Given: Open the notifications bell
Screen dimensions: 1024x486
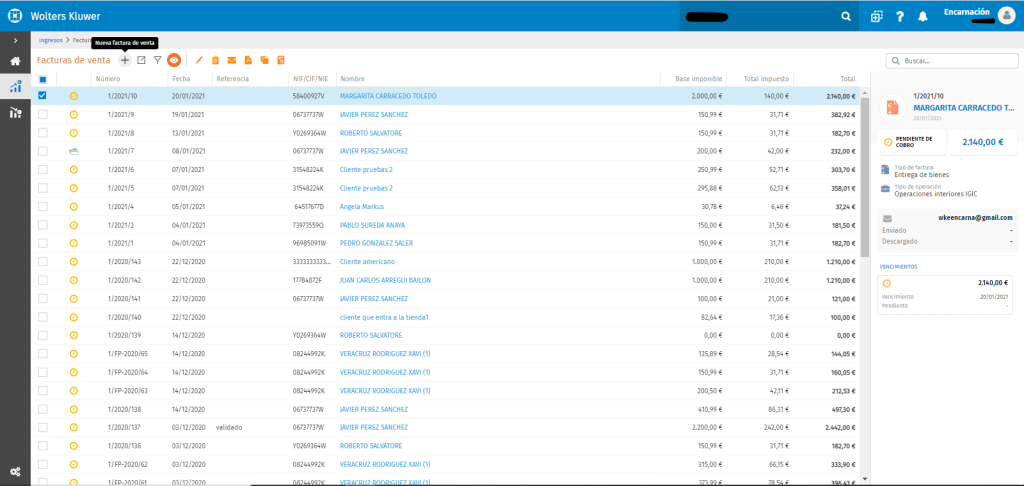Looking at the screenshot, I should 922,17.
